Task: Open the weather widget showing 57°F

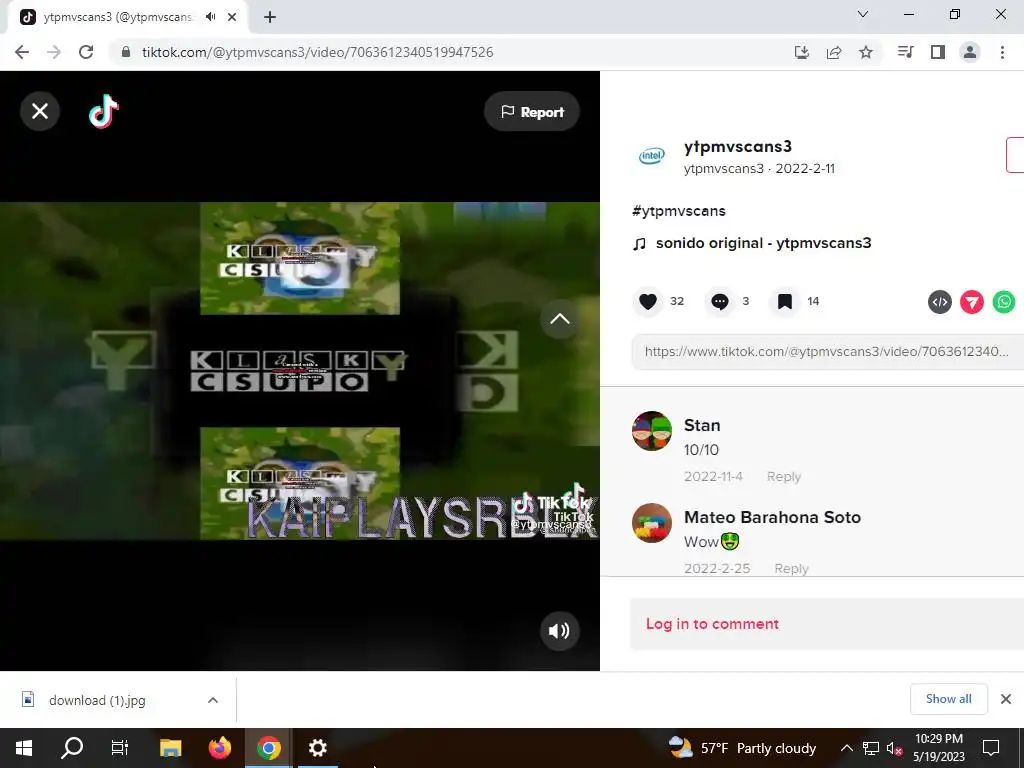Action: point(743,748)
